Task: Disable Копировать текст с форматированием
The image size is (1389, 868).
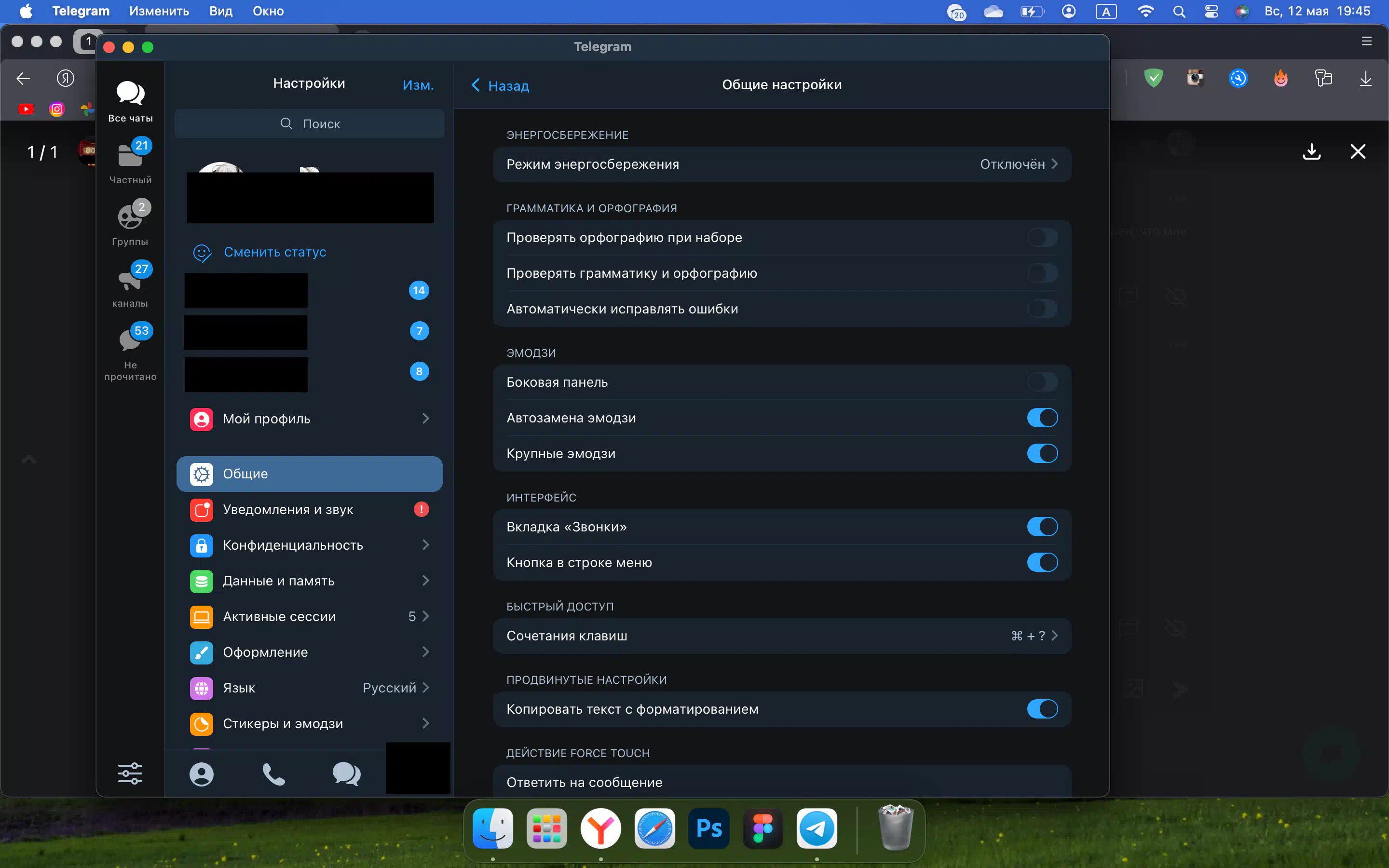Action: (1042, 709)
